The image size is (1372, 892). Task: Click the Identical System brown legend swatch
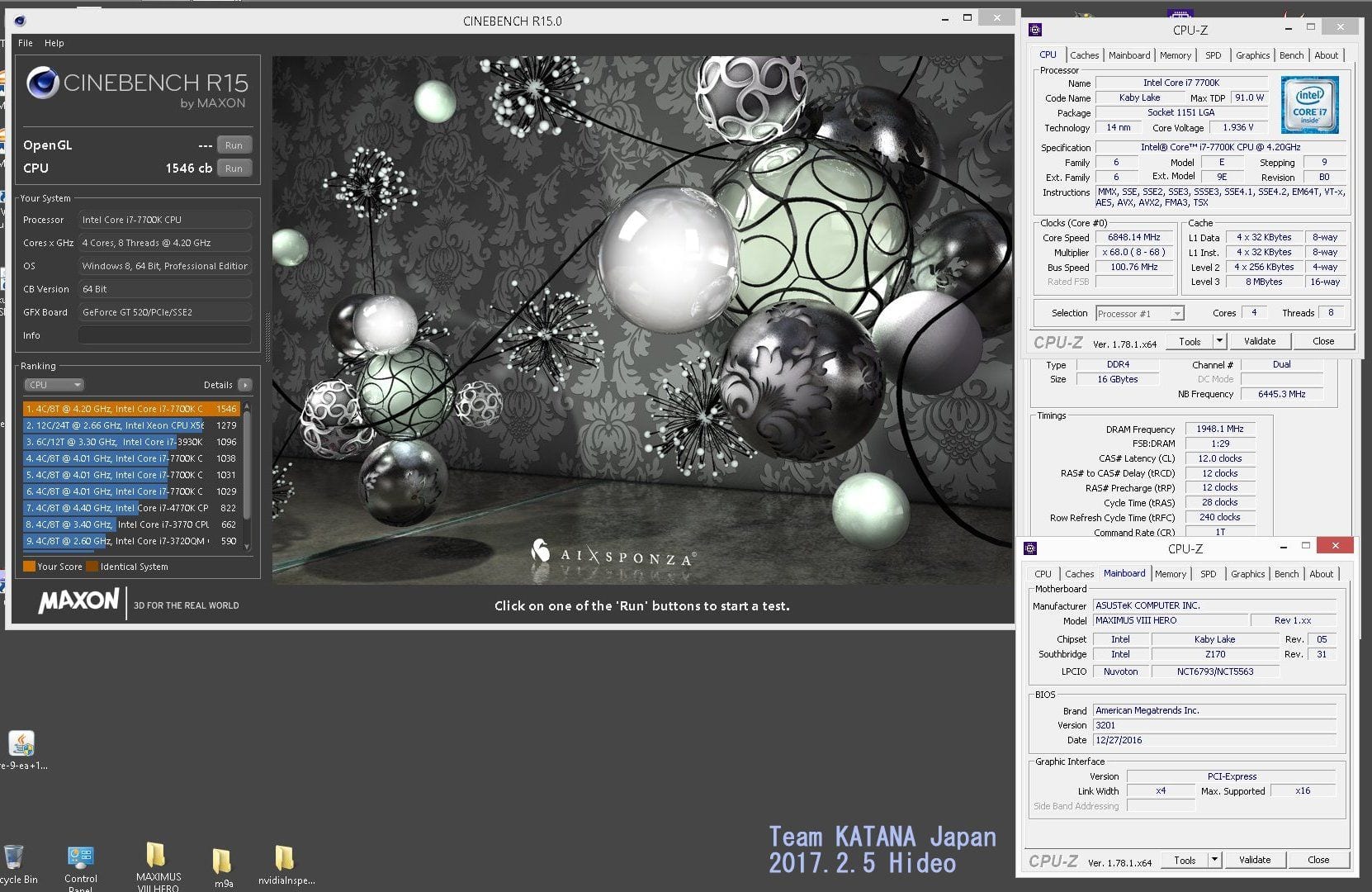92,567
